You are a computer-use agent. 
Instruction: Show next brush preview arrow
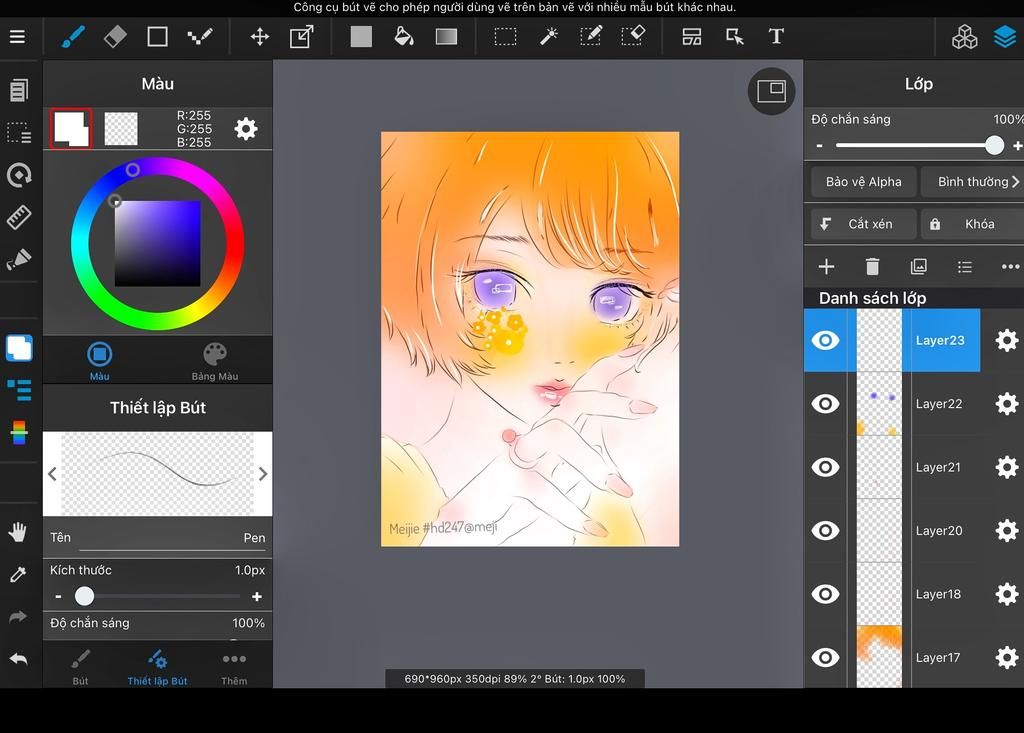263,474
